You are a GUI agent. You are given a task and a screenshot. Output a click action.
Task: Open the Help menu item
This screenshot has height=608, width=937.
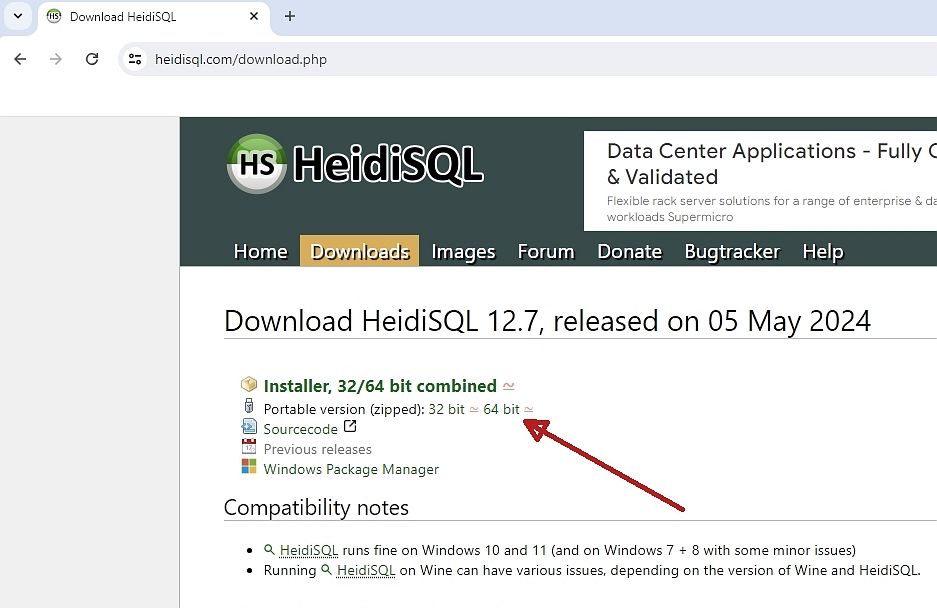coord(822,252)
